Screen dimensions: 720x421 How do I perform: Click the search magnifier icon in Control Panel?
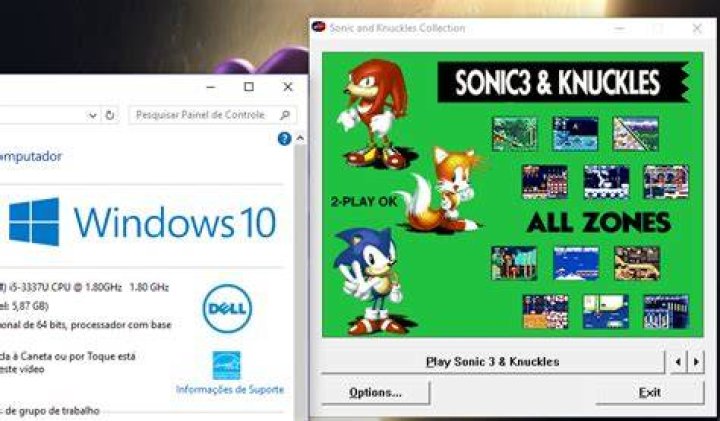coord(285,115)
